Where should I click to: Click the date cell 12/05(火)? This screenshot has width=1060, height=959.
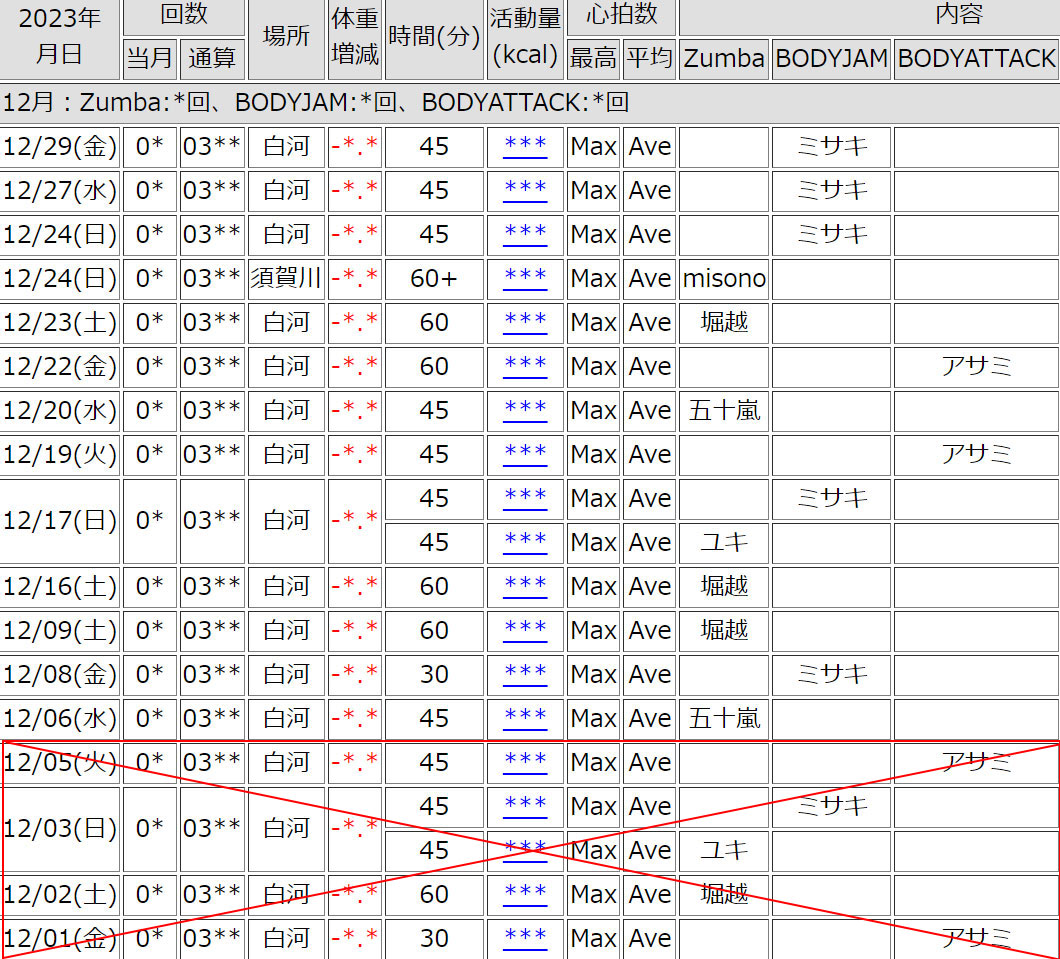[x=59, y=762]
